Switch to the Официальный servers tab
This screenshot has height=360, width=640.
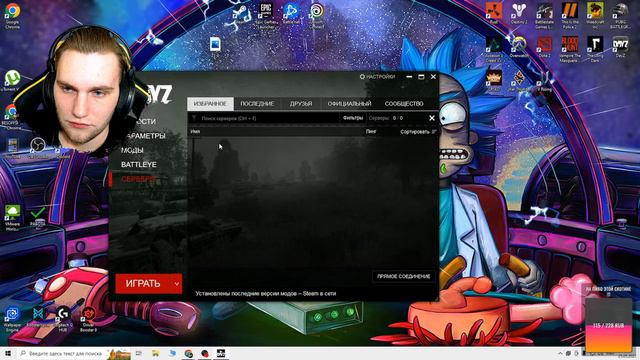click(349, 104)
